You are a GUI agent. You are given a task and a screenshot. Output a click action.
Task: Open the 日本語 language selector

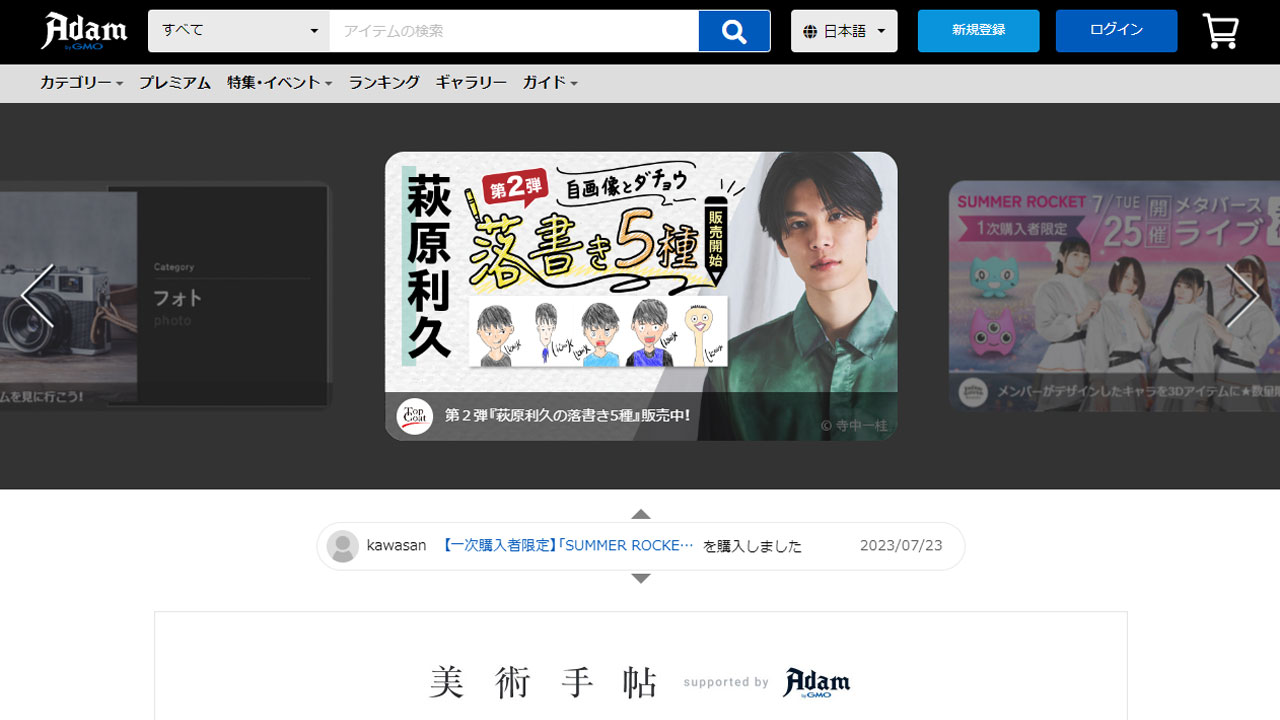pos(844,31)
